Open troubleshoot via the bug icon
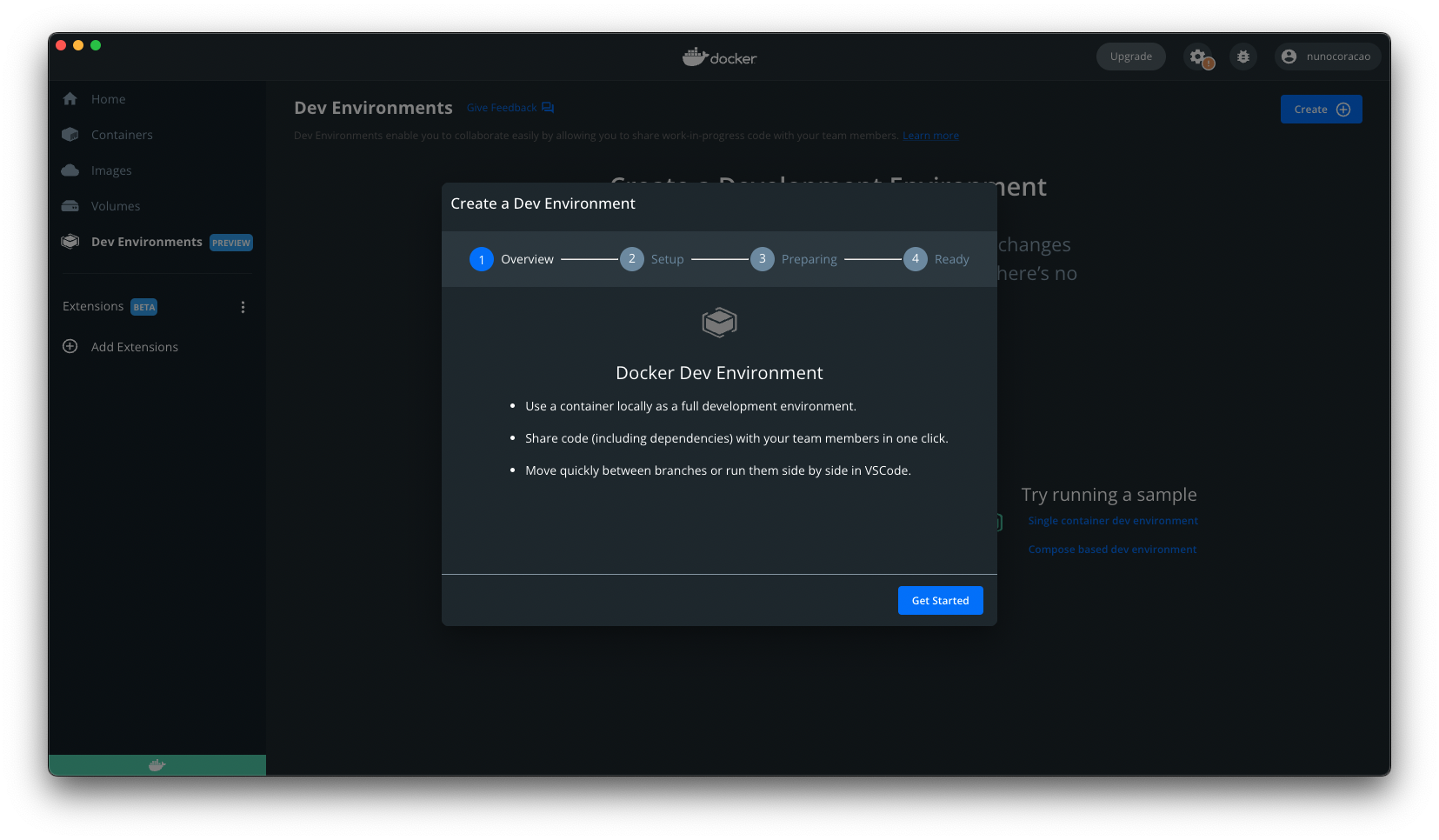Viewport: 1439px width, 840px height. [x=1243, y=57]
